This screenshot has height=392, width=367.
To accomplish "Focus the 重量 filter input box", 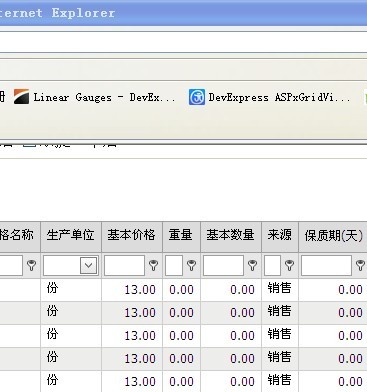I will (x=174, y=265).
